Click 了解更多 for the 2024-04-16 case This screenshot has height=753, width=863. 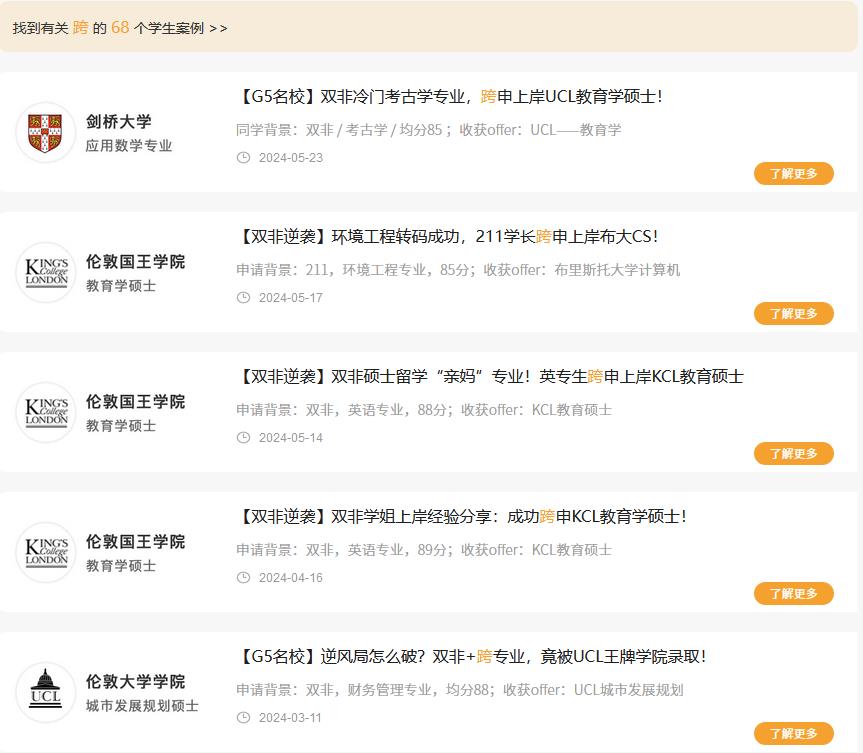click(793, 594)
